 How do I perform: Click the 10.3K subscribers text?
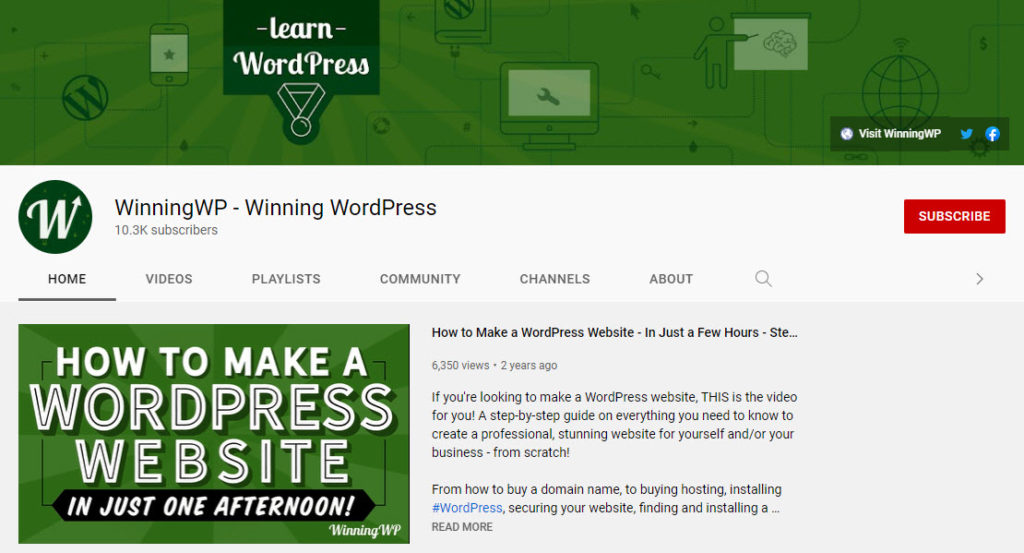166,230
